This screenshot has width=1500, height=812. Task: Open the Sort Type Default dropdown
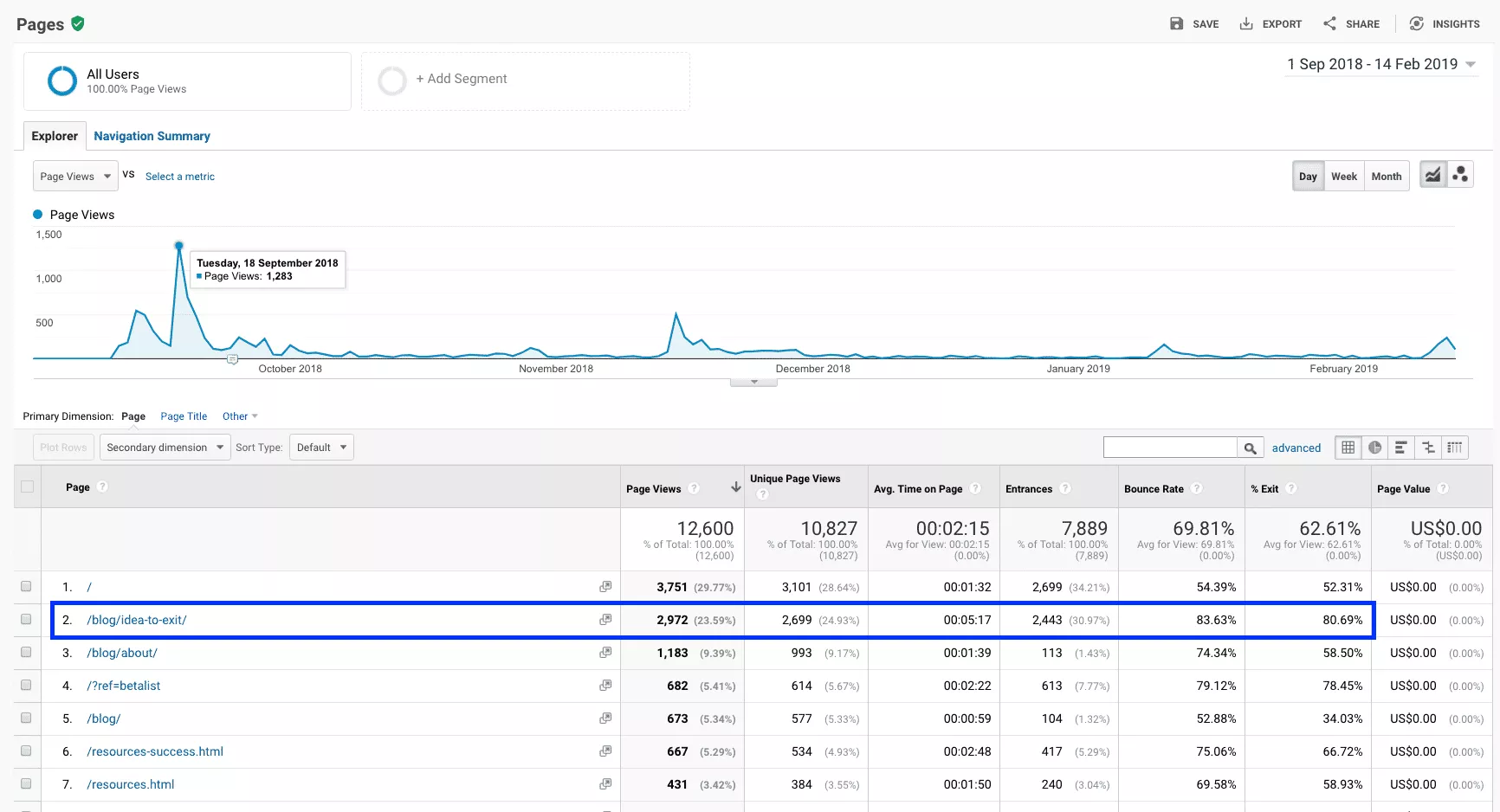321,448
